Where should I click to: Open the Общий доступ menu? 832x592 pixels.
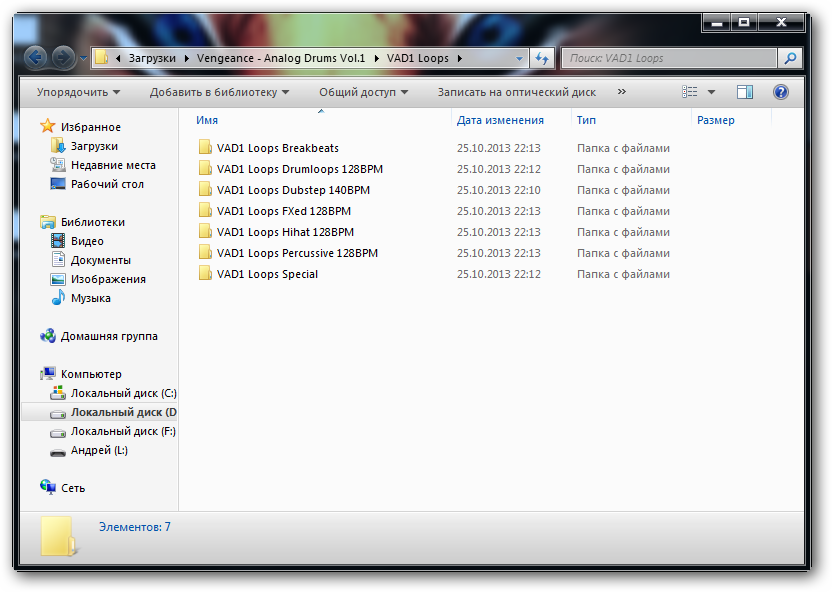364,92
